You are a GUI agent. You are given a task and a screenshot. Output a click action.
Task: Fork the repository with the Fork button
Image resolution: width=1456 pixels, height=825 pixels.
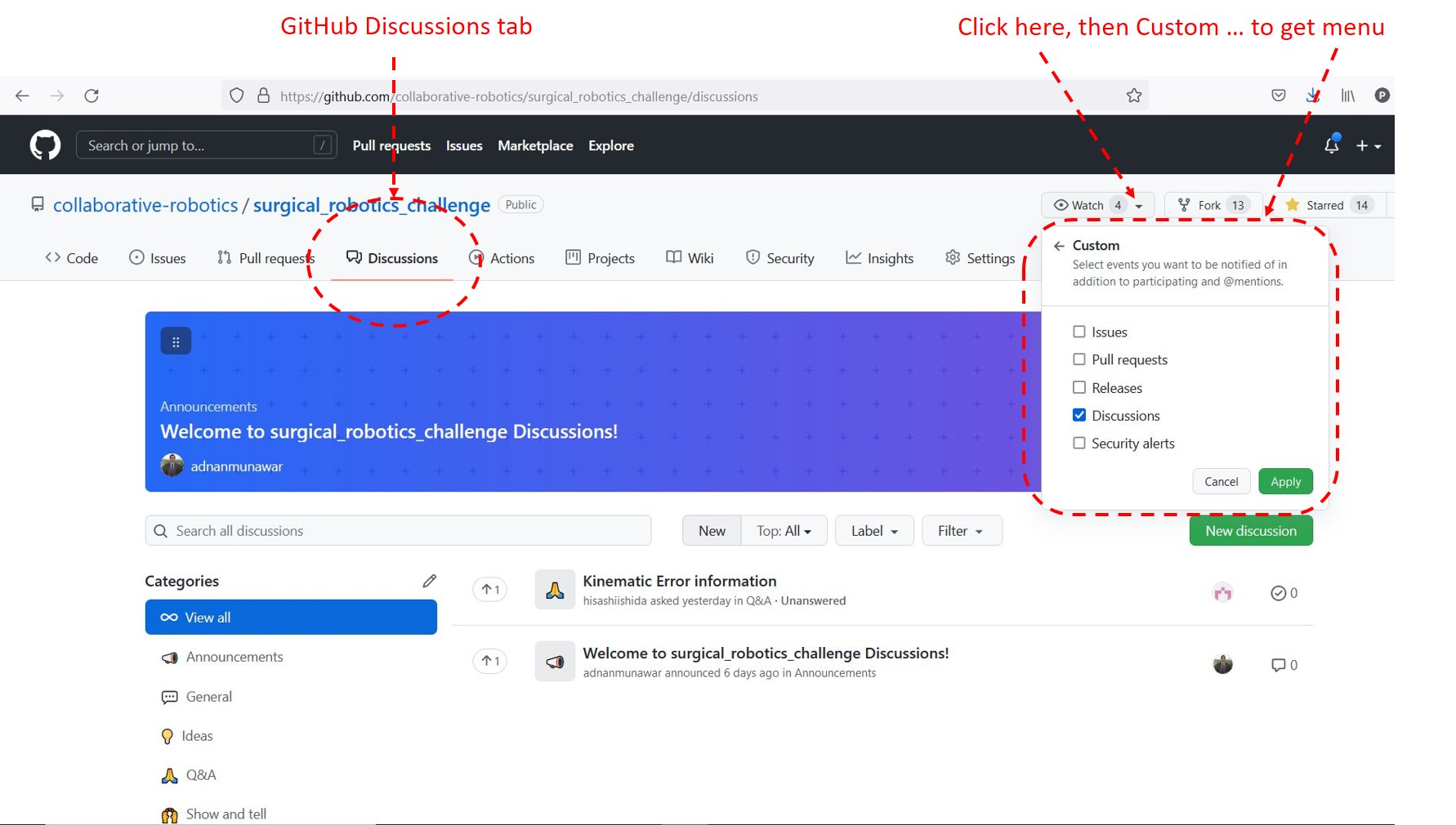[x=1213, y=205]
